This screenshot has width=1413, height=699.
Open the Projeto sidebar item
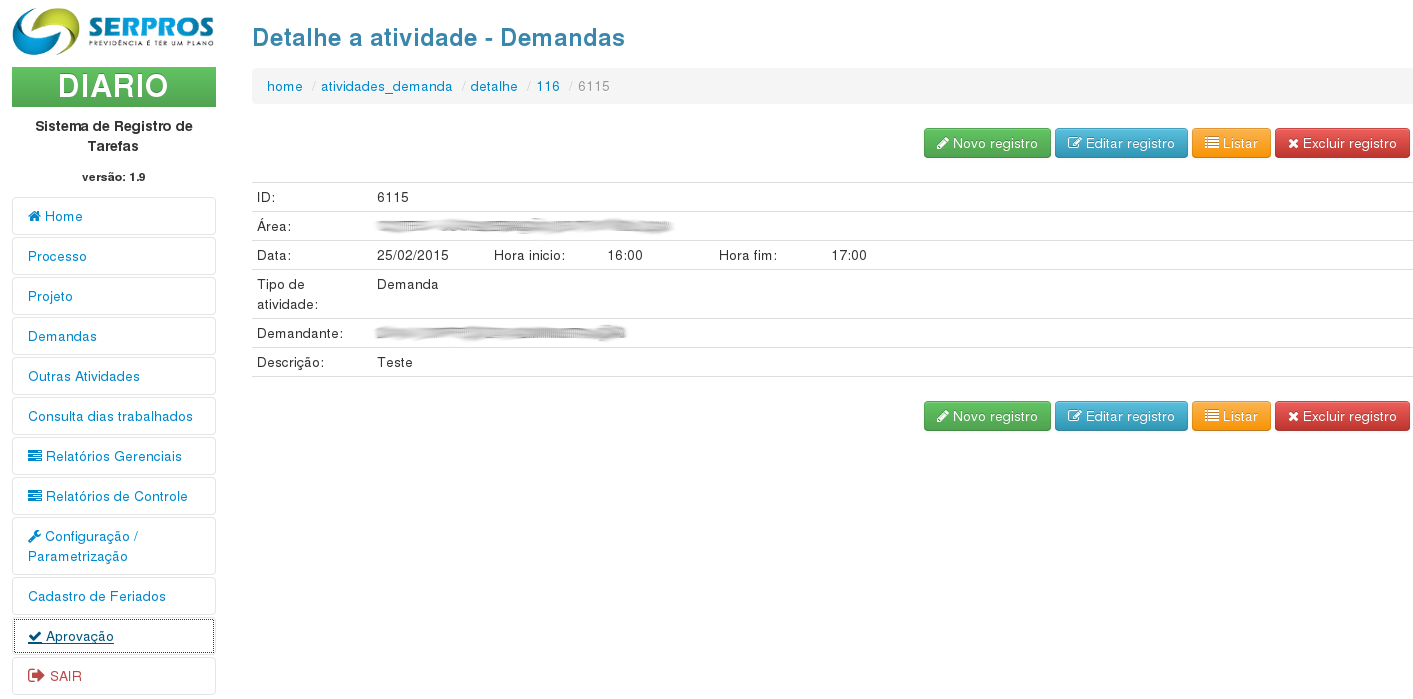(50, 296)
